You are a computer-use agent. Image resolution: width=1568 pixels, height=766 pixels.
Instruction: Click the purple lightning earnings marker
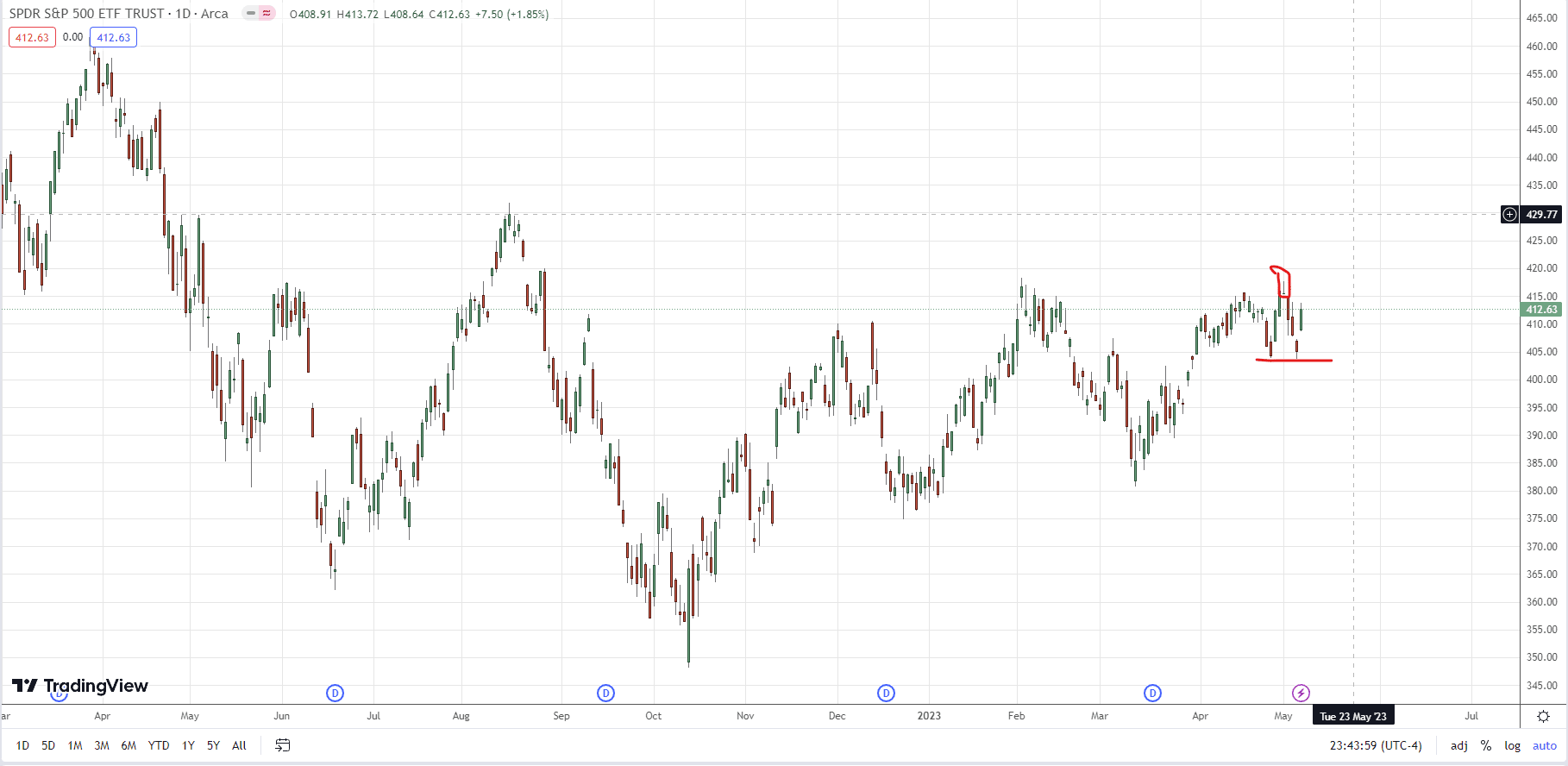(1301, 693)
